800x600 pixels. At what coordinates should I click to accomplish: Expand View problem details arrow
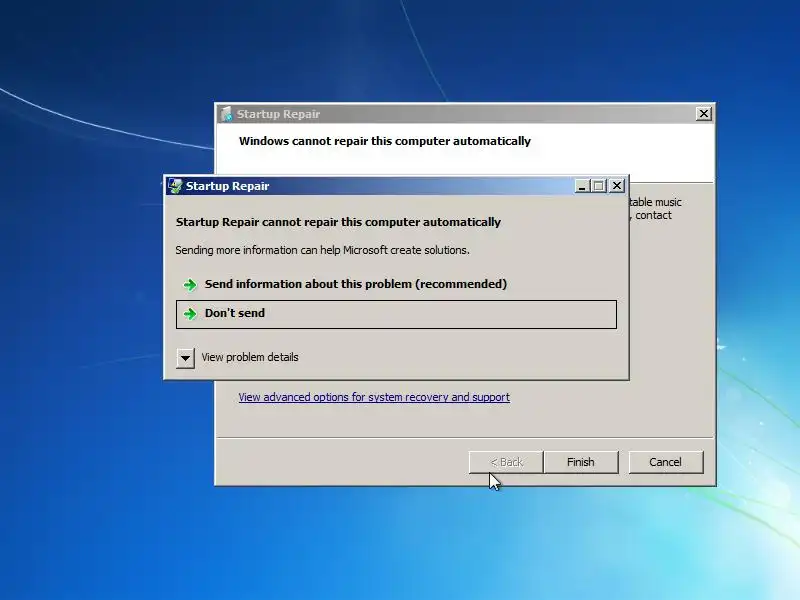coord(185,358)
